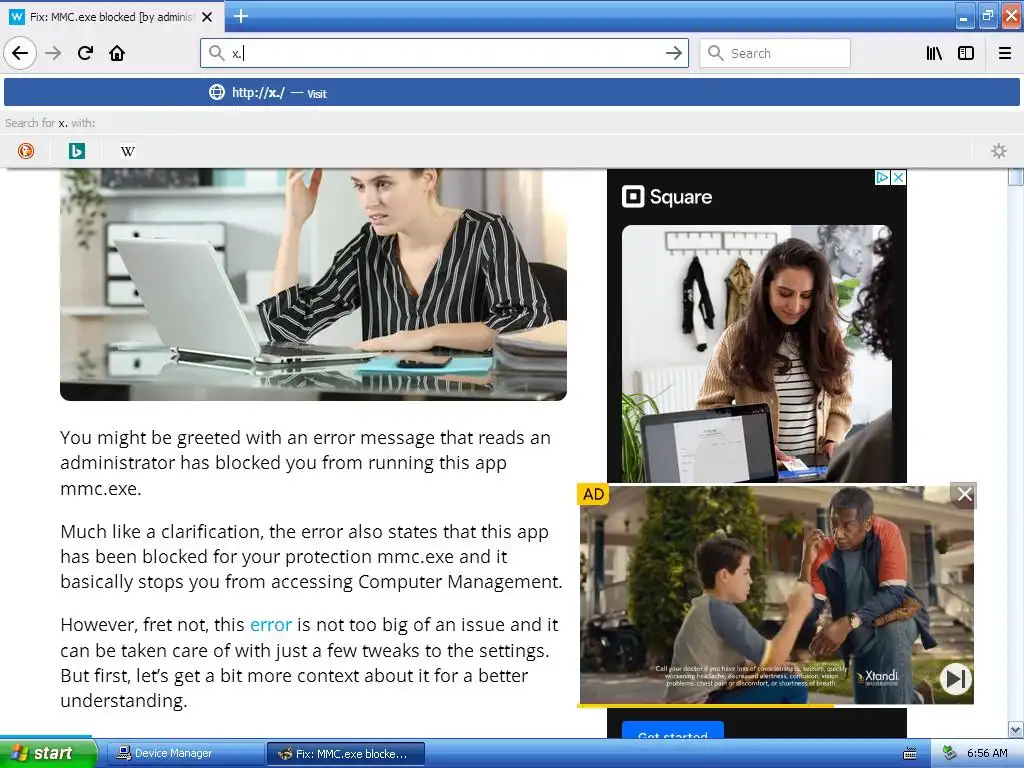Follow the 'error' hyperlink in article
1024x768 pixels.
click(270, 624)
